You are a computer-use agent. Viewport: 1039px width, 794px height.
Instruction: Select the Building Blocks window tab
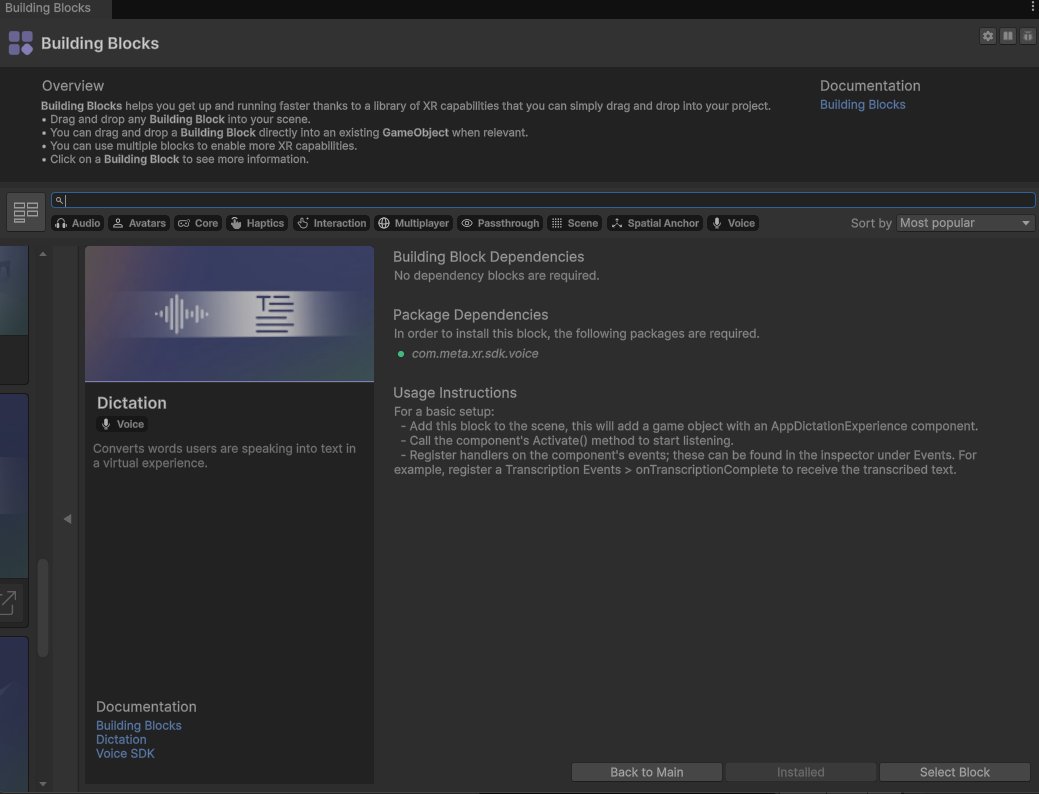click(48, 8)
